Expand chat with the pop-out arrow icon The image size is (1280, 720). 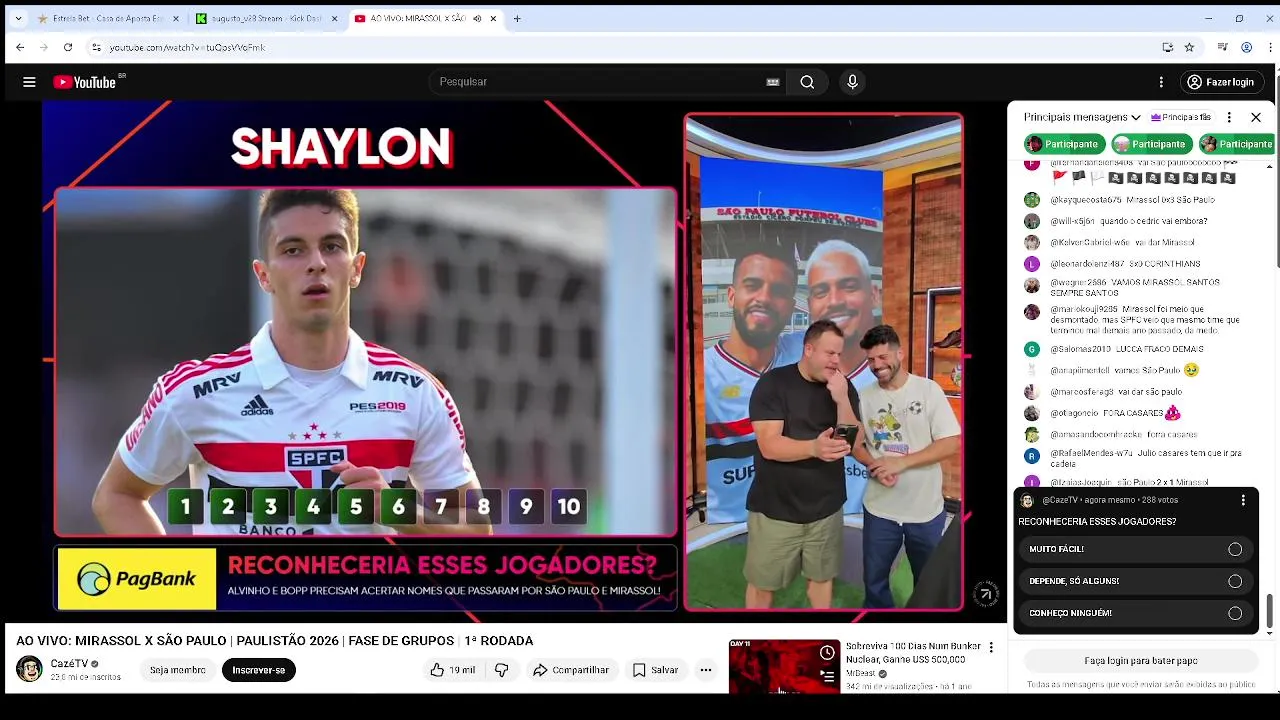[986, 594]
